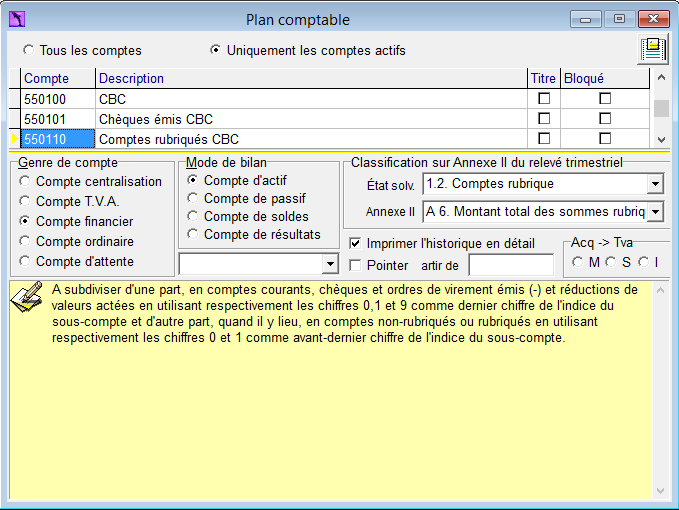The height and width of the screenshot is (510, 679).
Task: Open the empty dropdown below Mode de bilan
Action: pos(330,264)
